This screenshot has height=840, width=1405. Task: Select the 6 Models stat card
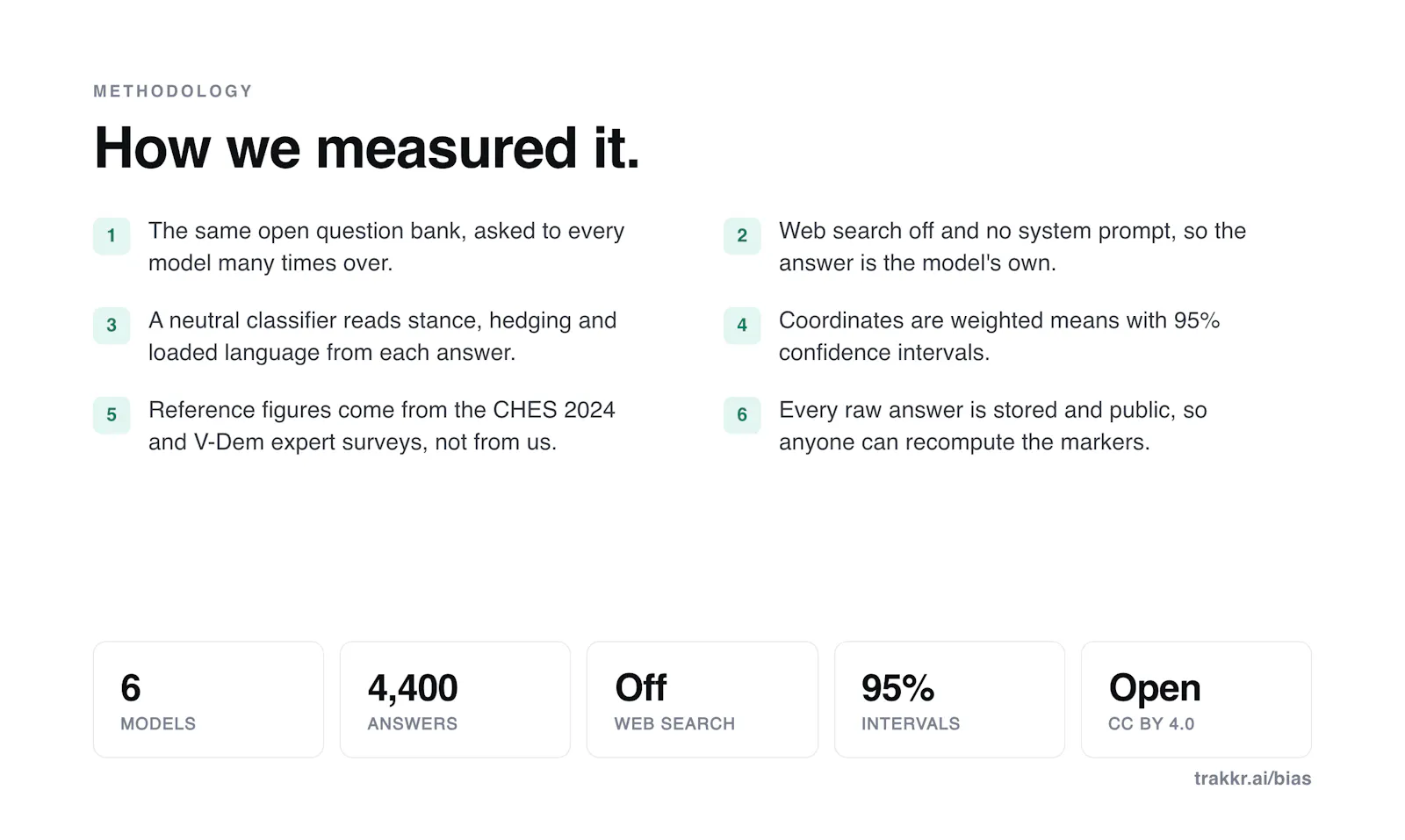pyautogui.click(x=208, y=700)
